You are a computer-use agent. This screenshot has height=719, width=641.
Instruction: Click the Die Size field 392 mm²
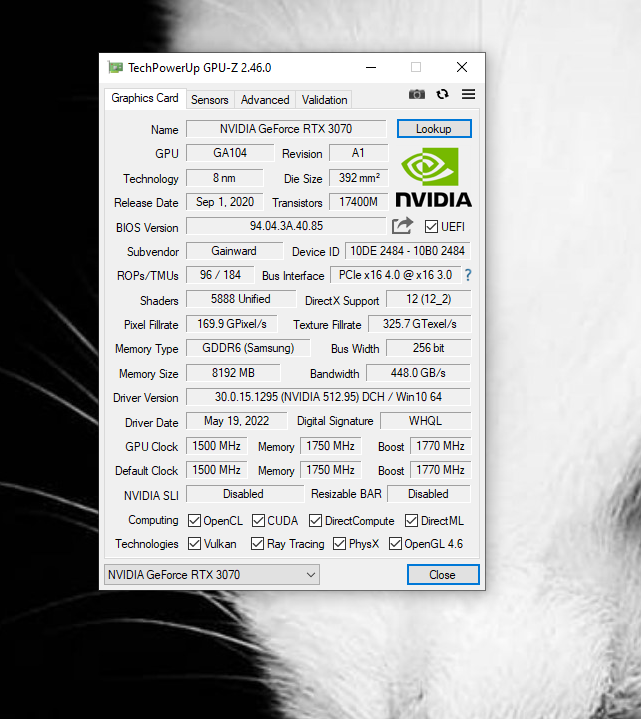tap(359, 178)
